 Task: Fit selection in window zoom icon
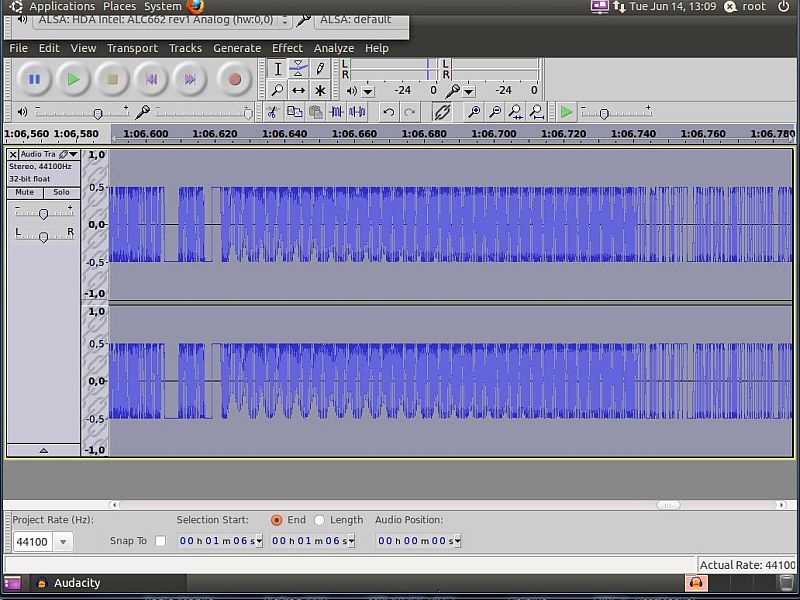click(x=516, y=112)
